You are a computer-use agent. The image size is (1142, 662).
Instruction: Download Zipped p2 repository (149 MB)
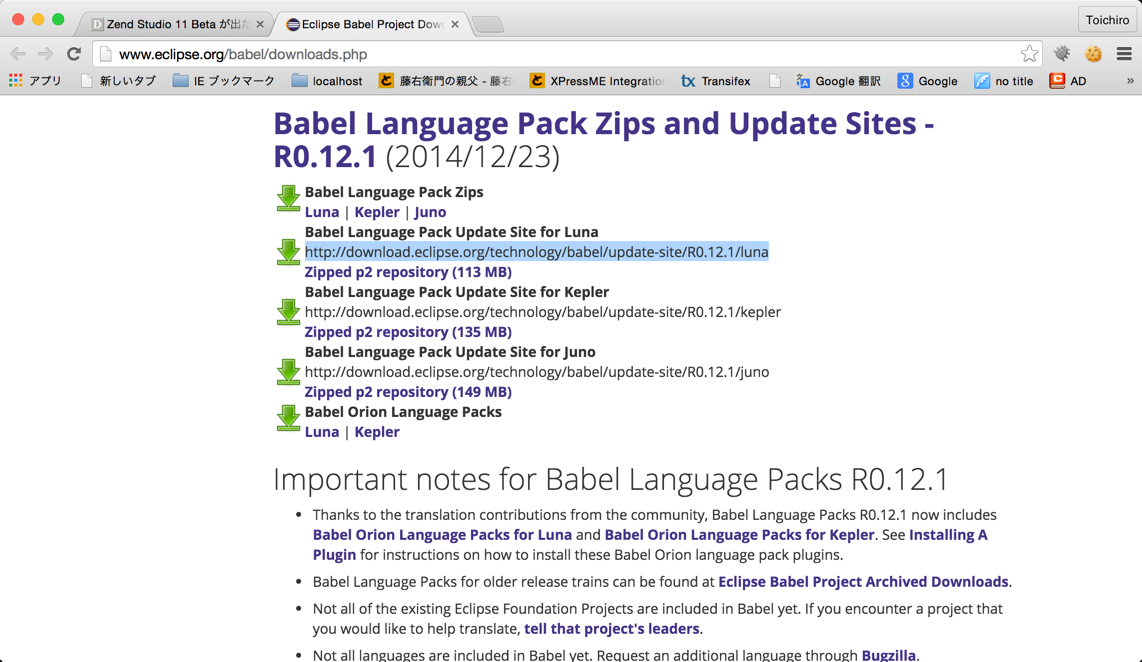[408, 392]
